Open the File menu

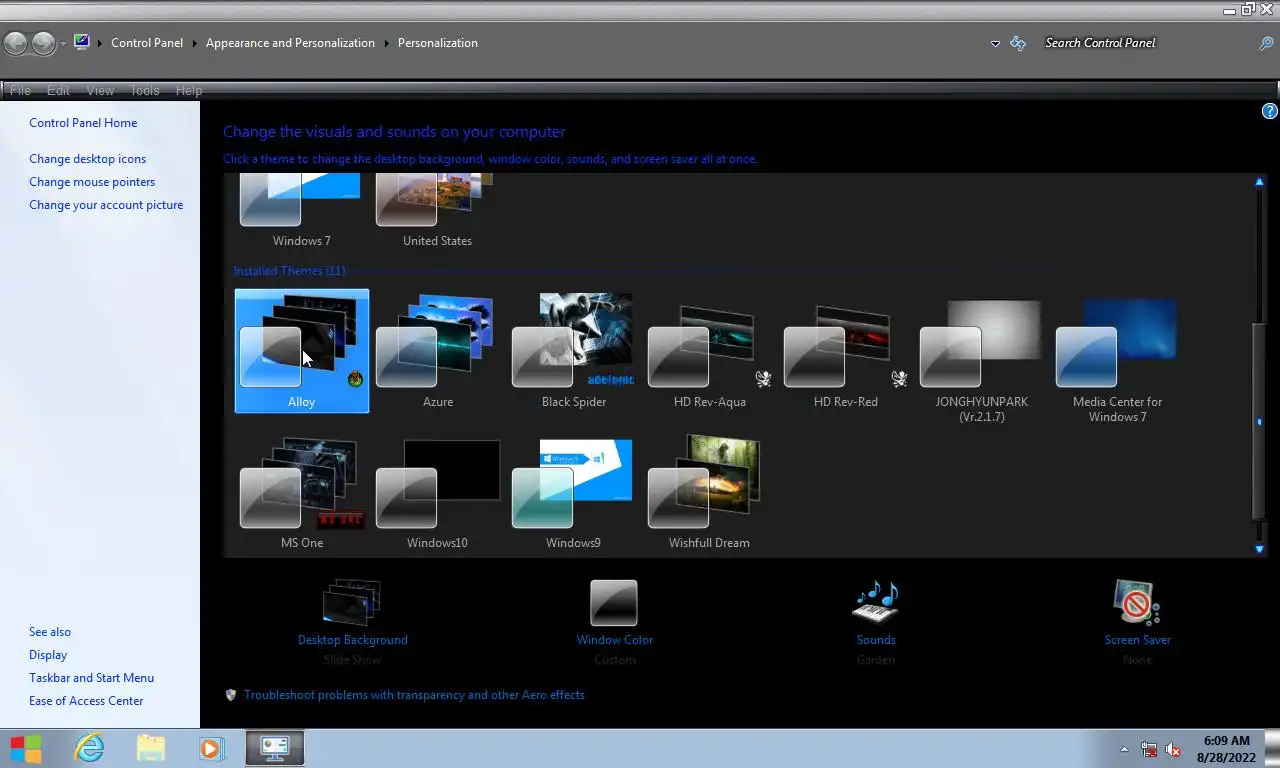click(x=20, y=90)
